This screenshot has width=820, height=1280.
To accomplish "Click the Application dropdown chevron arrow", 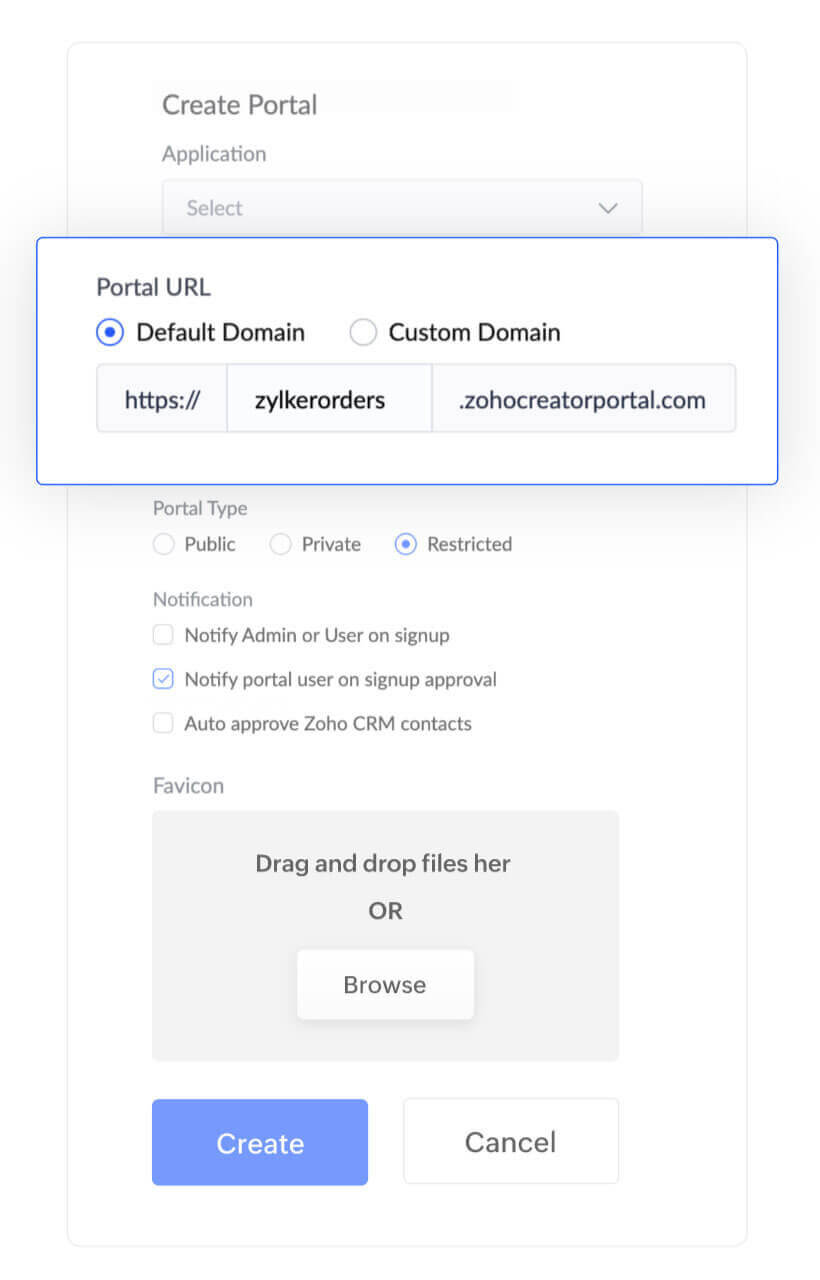I will (x=608, y=208).
